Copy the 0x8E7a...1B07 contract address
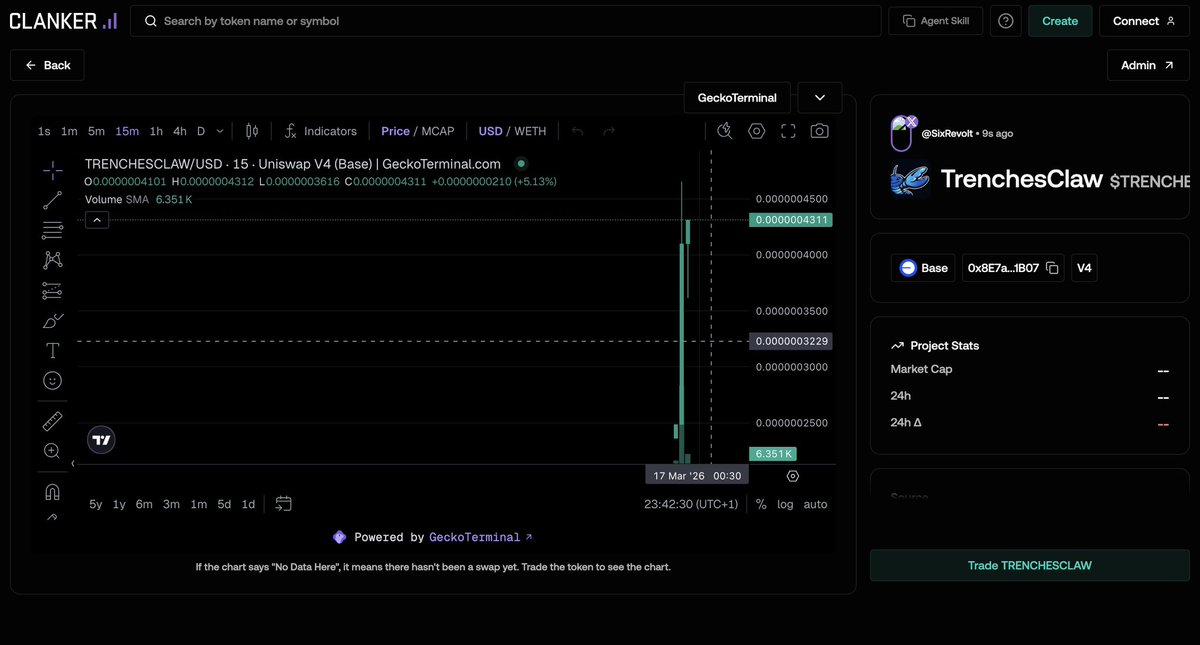 point(1052,268)
